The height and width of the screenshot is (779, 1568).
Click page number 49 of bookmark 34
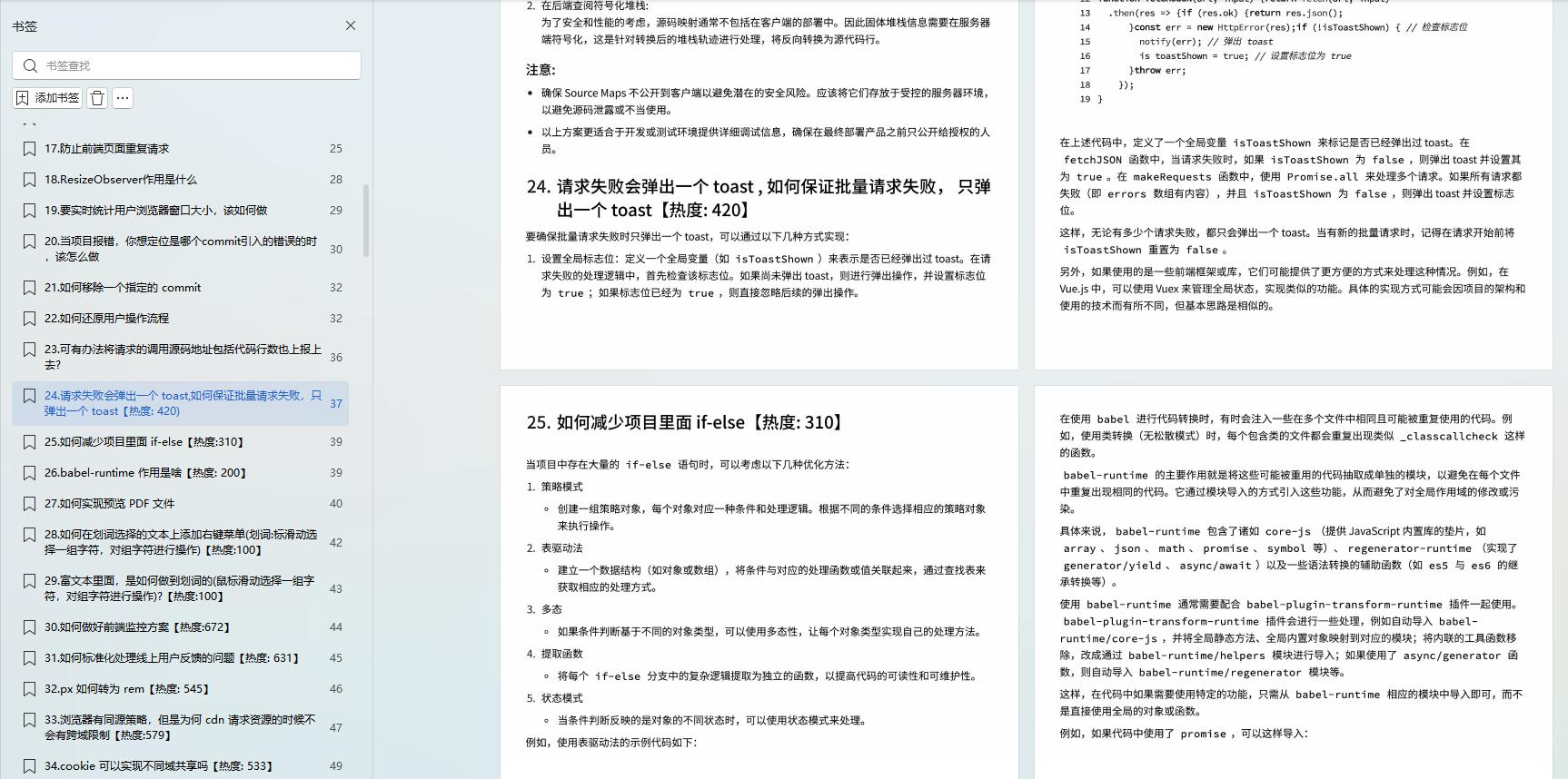pyautogui.click(x=336, y=765)
